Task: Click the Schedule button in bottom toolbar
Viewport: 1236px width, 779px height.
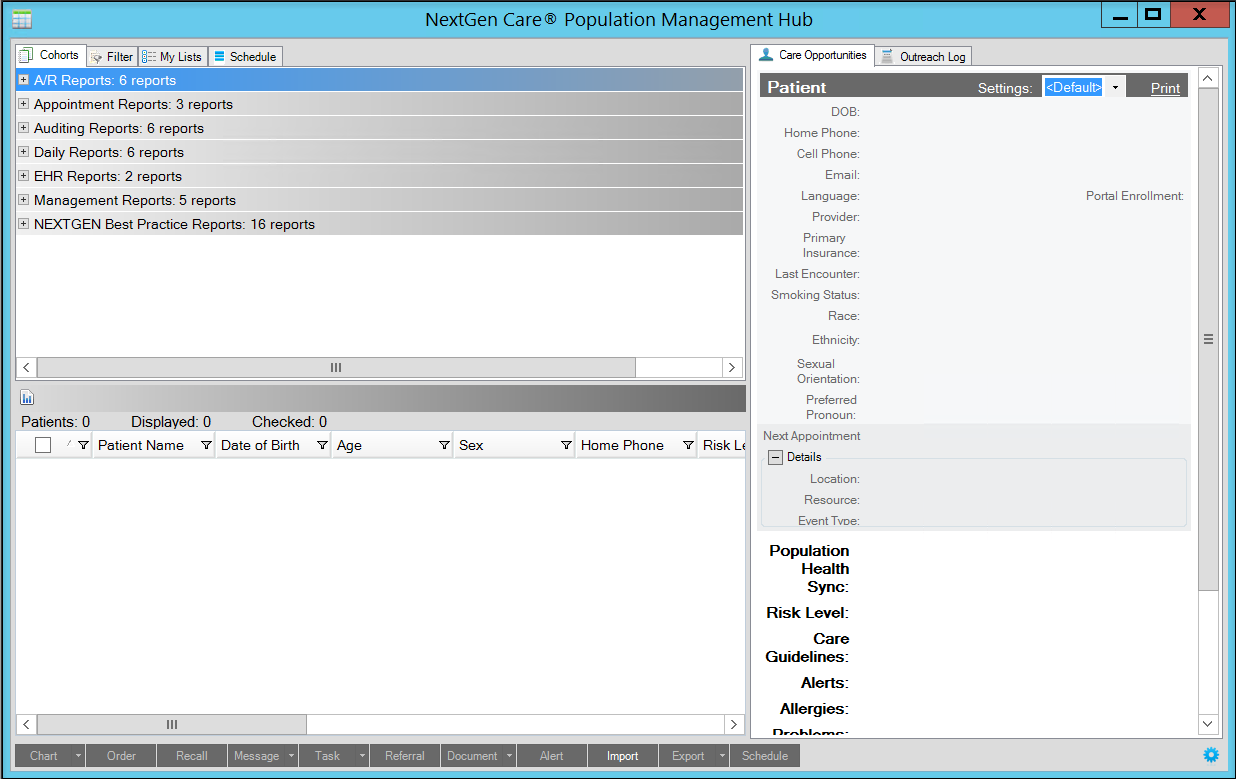Action: [x=765, y=756]
